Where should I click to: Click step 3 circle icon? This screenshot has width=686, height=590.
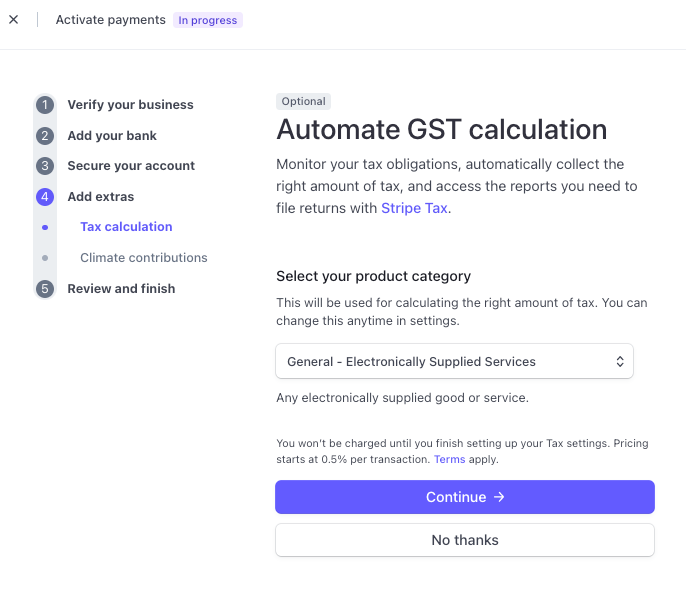45,166
